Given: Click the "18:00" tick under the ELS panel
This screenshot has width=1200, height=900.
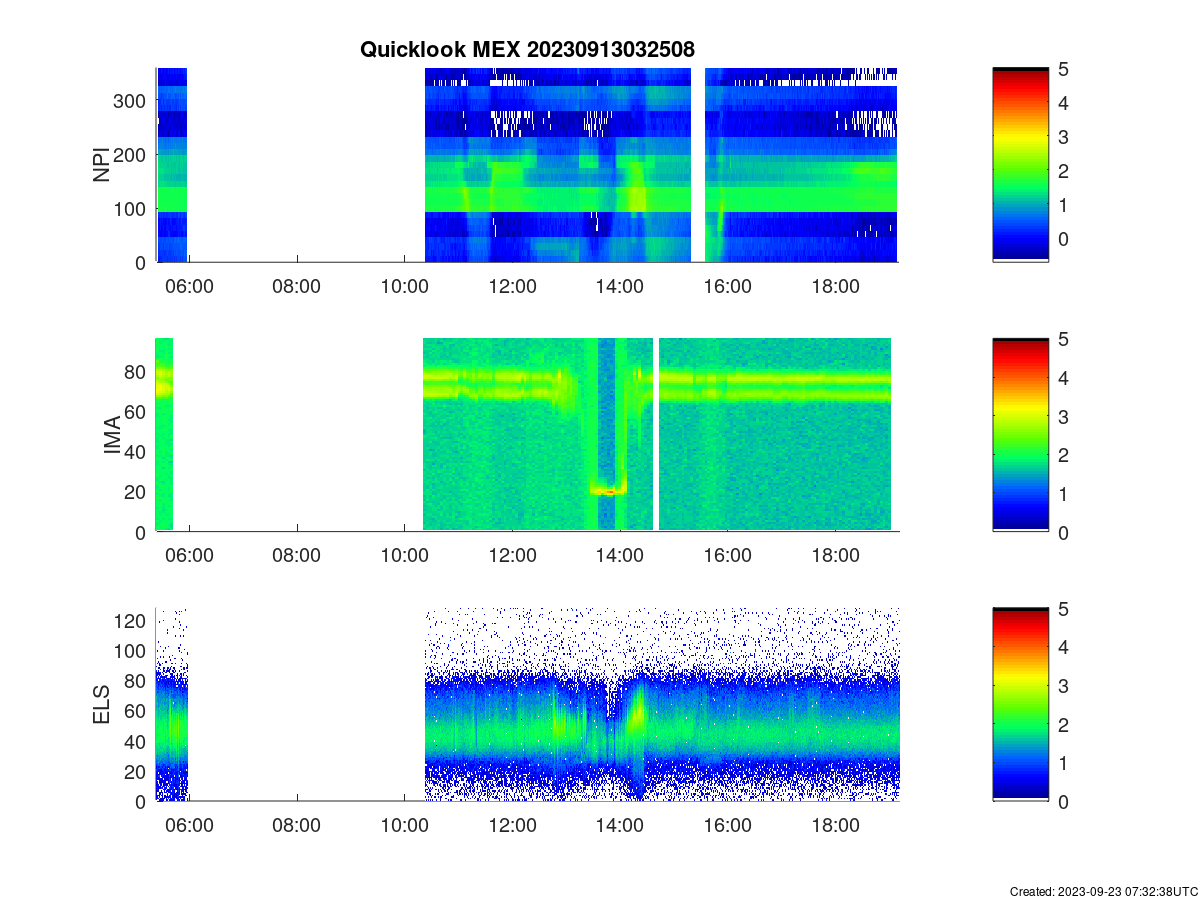Looking at the screenshot, I should tap(836, 825).
